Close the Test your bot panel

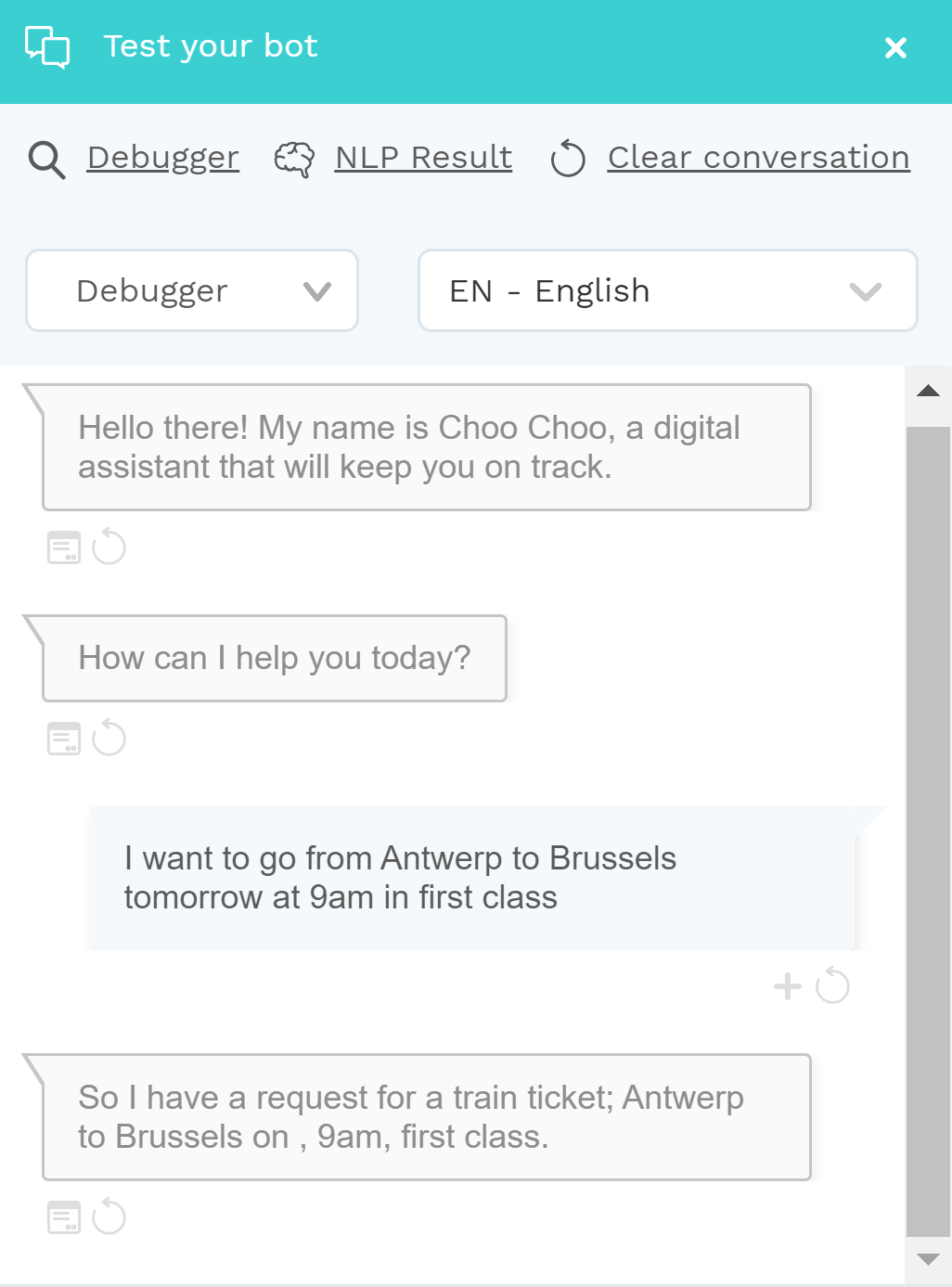[895, 47]
